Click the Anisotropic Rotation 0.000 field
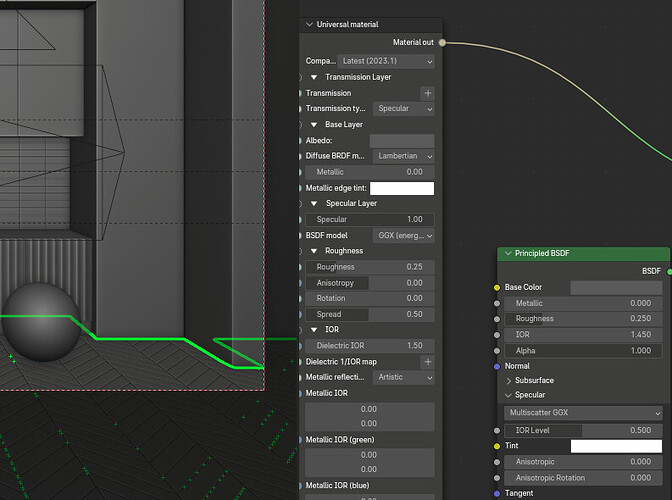This screenshot has width=672, height=500. click(x=583, y=478)
